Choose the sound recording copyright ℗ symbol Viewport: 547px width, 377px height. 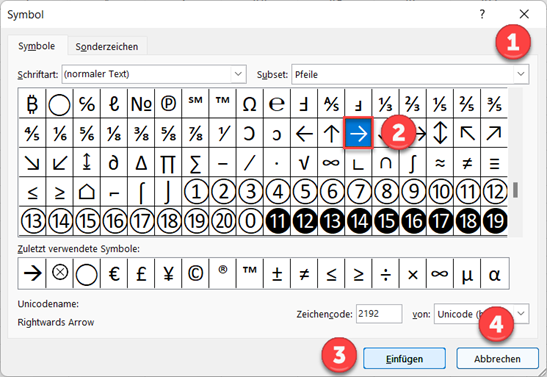(x=168, y=104)
